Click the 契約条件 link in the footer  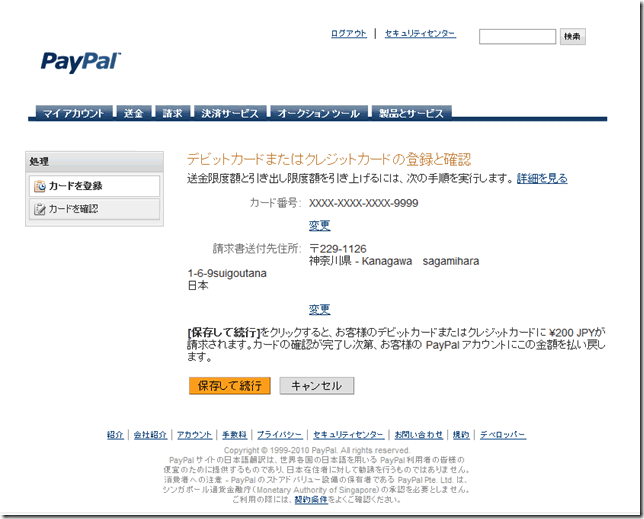tap(311, 500)
